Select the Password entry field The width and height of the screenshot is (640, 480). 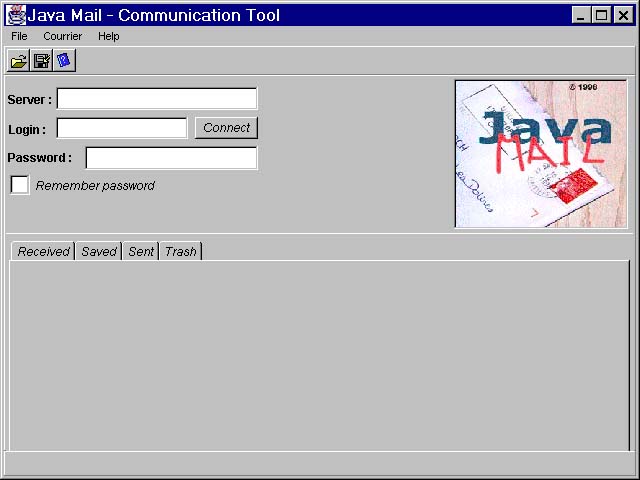pos(171,158)
